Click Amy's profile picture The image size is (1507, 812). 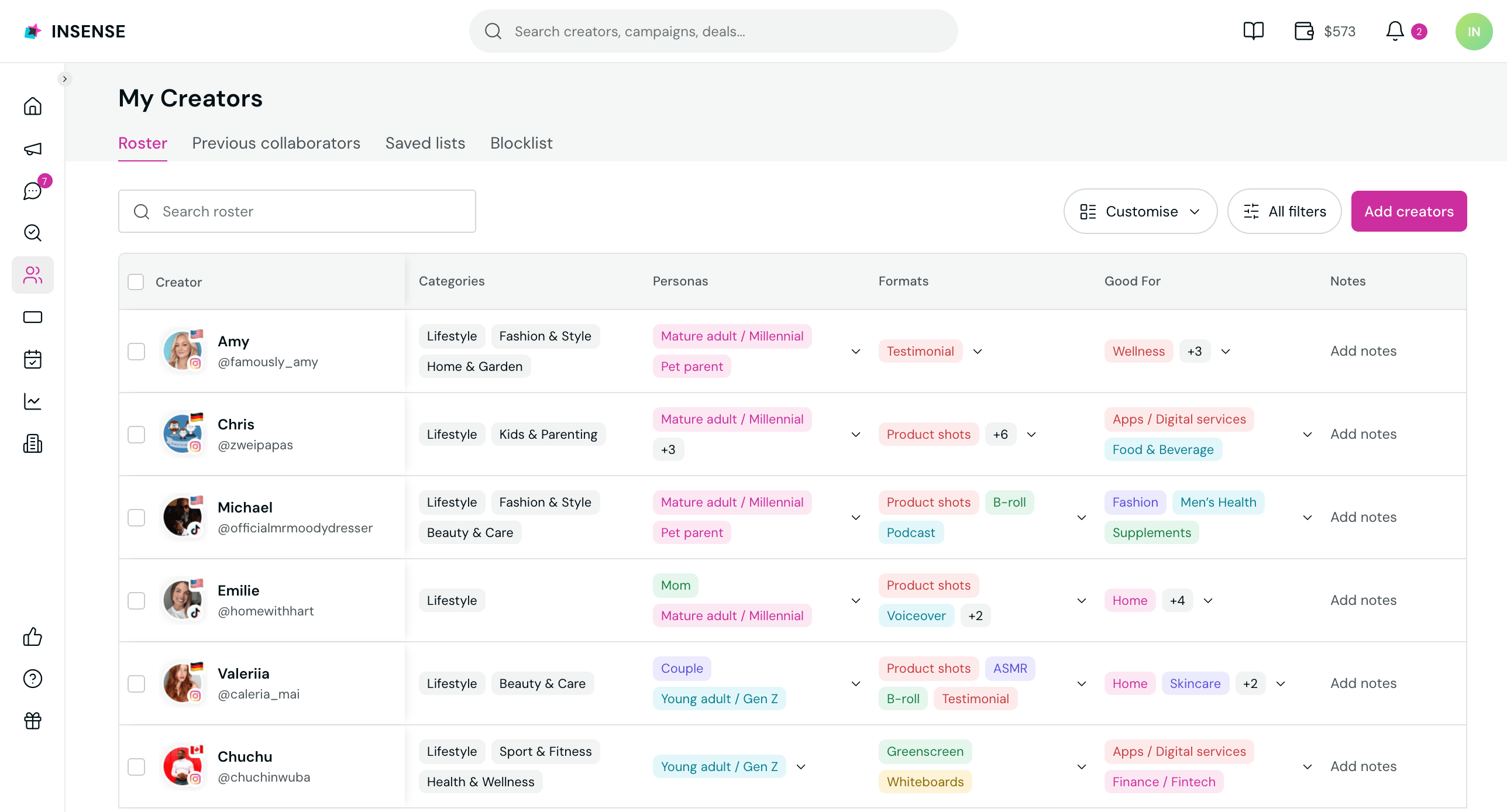pyautogui.click(x=183, y=351)
